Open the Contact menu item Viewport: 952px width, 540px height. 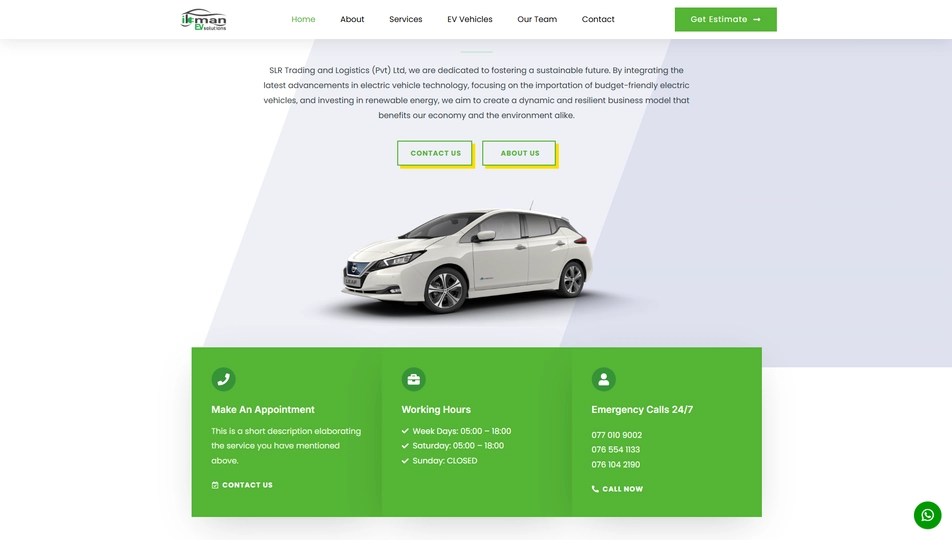[598, 19]
